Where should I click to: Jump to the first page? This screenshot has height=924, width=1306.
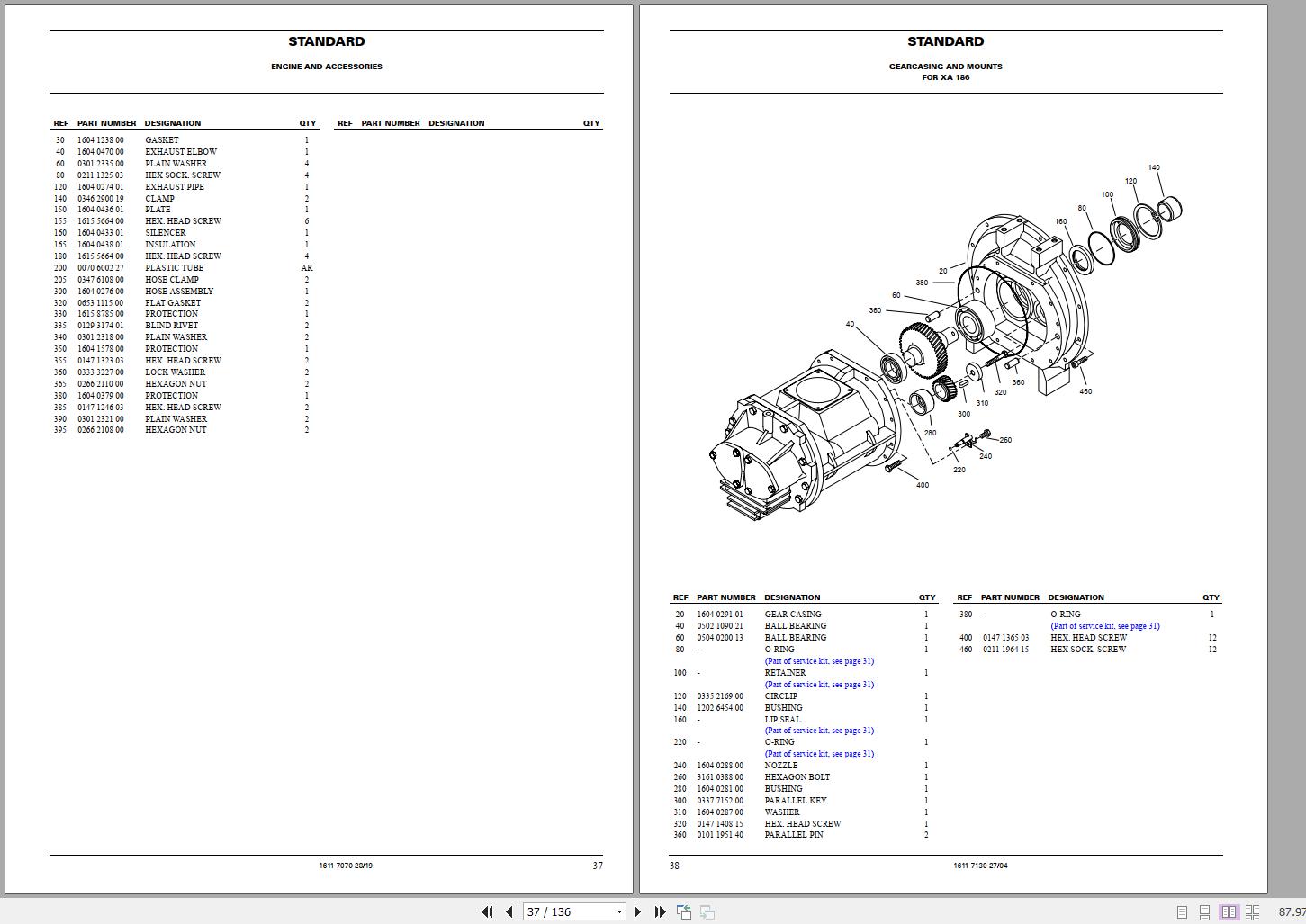486,911
